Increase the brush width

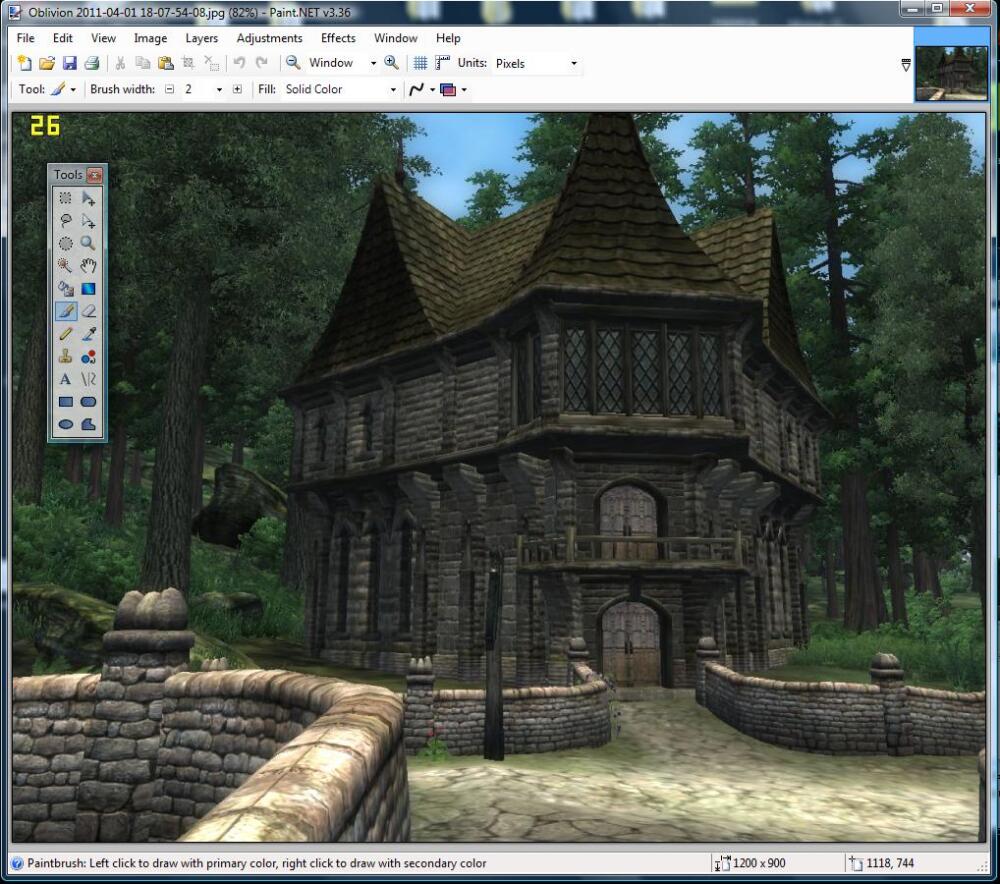pos(237,89)
